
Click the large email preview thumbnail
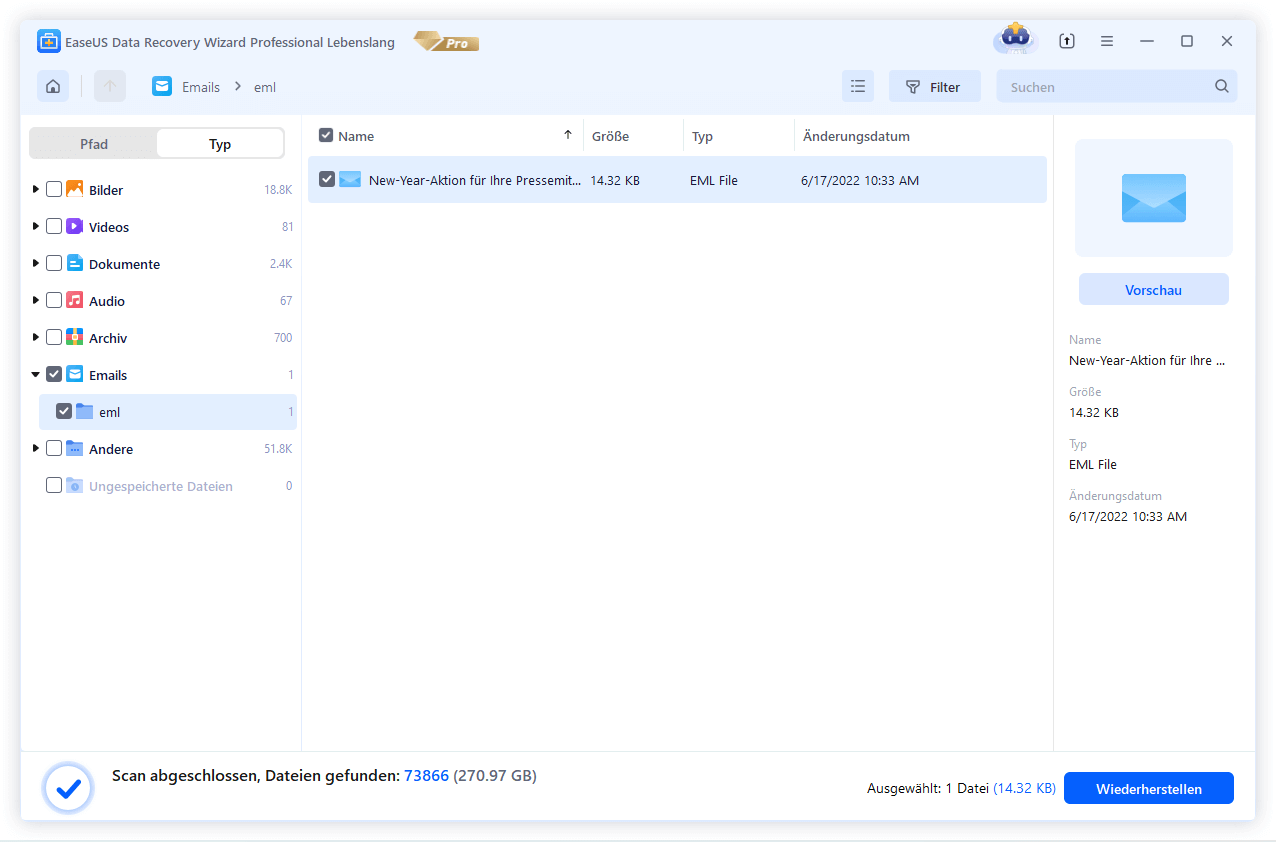point(1154,198)
